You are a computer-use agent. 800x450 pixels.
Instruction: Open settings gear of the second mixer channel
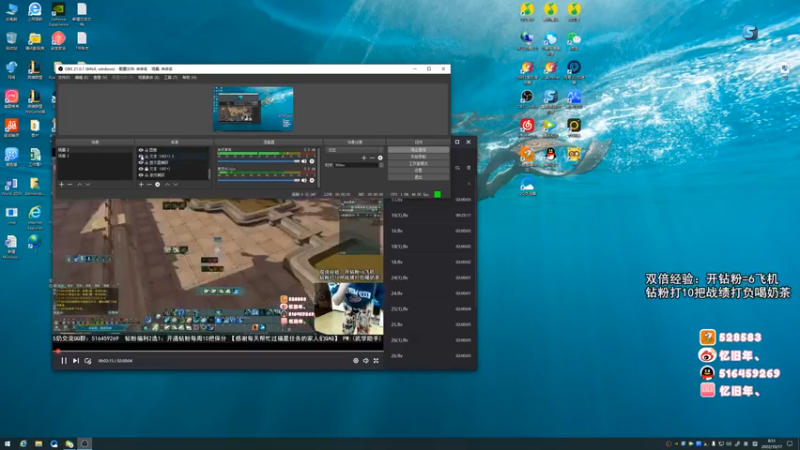pyautogui.click(x=312, y=180)
